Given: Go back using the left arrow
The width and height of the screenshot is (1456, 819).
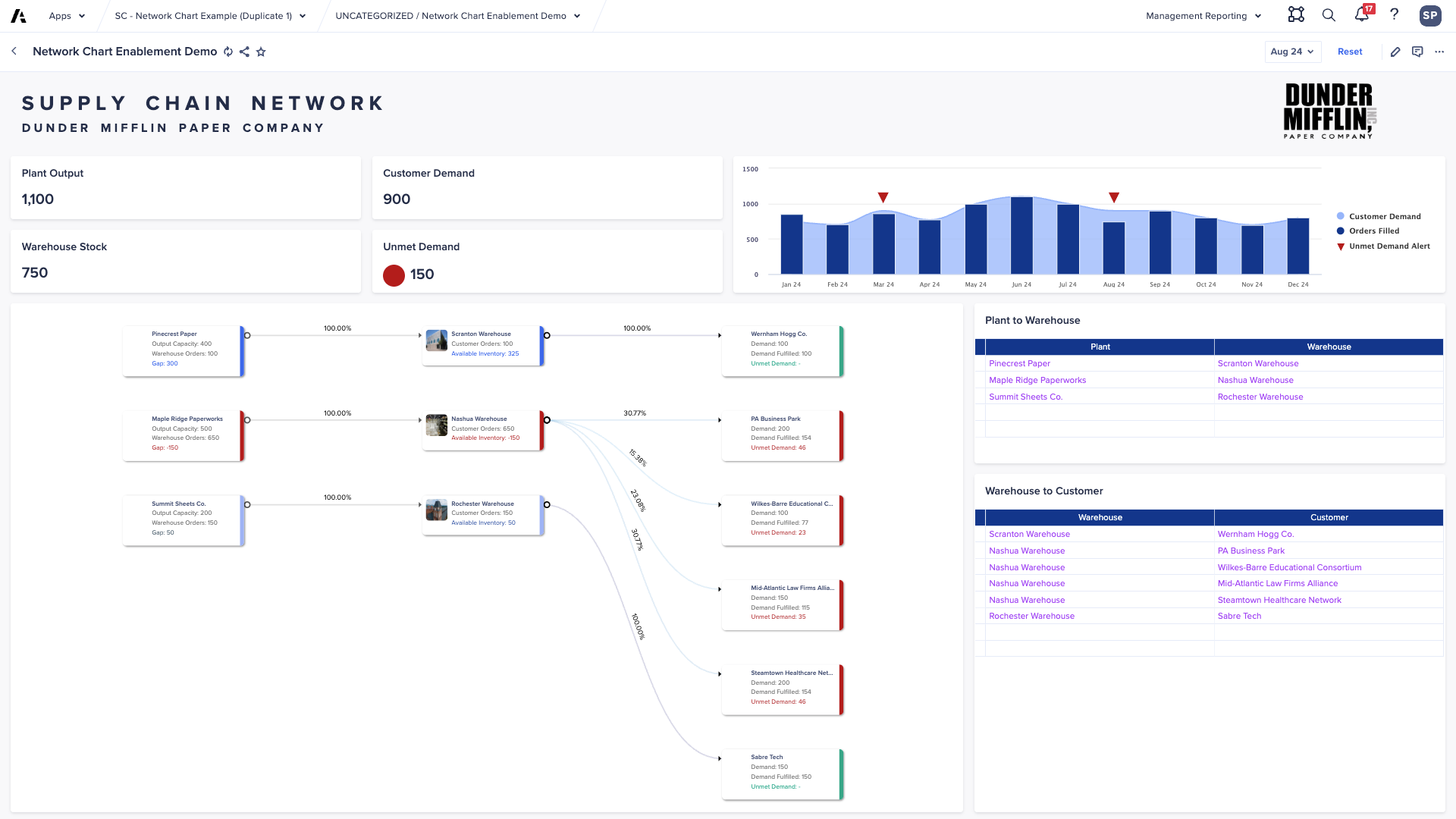Looking at the screenshot, I should tap(14, 52).
